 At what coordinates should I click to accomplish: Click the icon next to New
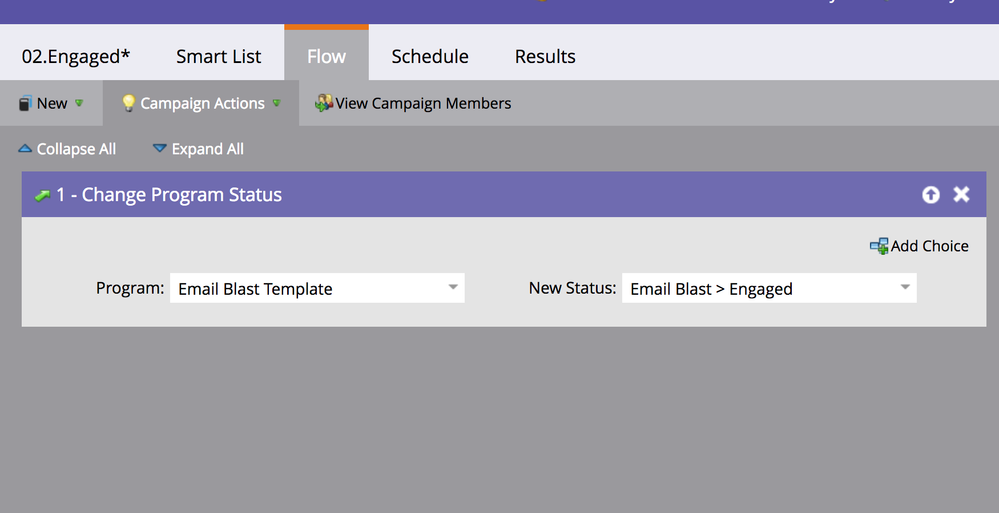coord(26,104)
